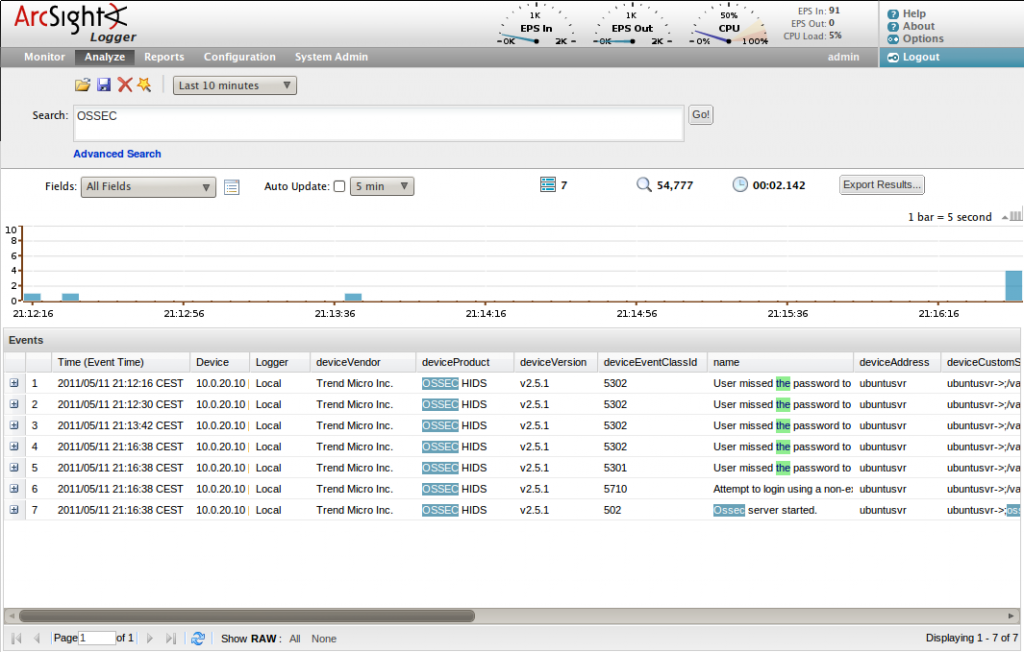Open the 5 min auto update interval dropdown
The width and height of the screenshot is (1024, 652).
381,187
